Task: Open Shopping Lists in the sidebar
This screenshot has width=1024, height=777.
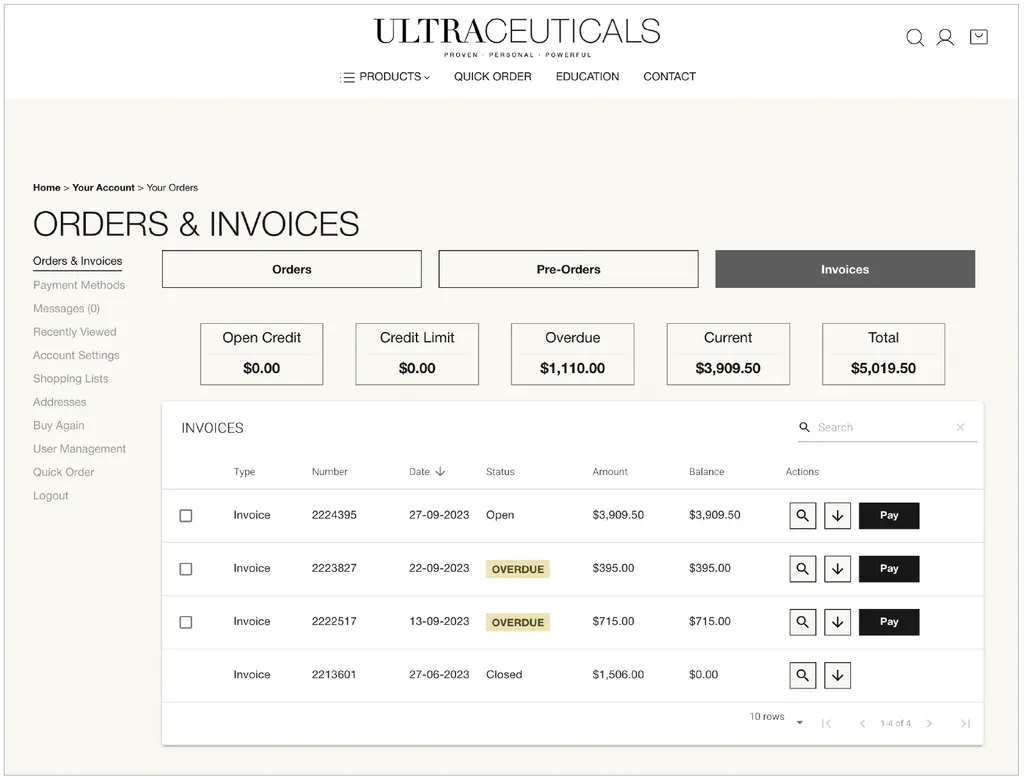Action: (71, 379)
